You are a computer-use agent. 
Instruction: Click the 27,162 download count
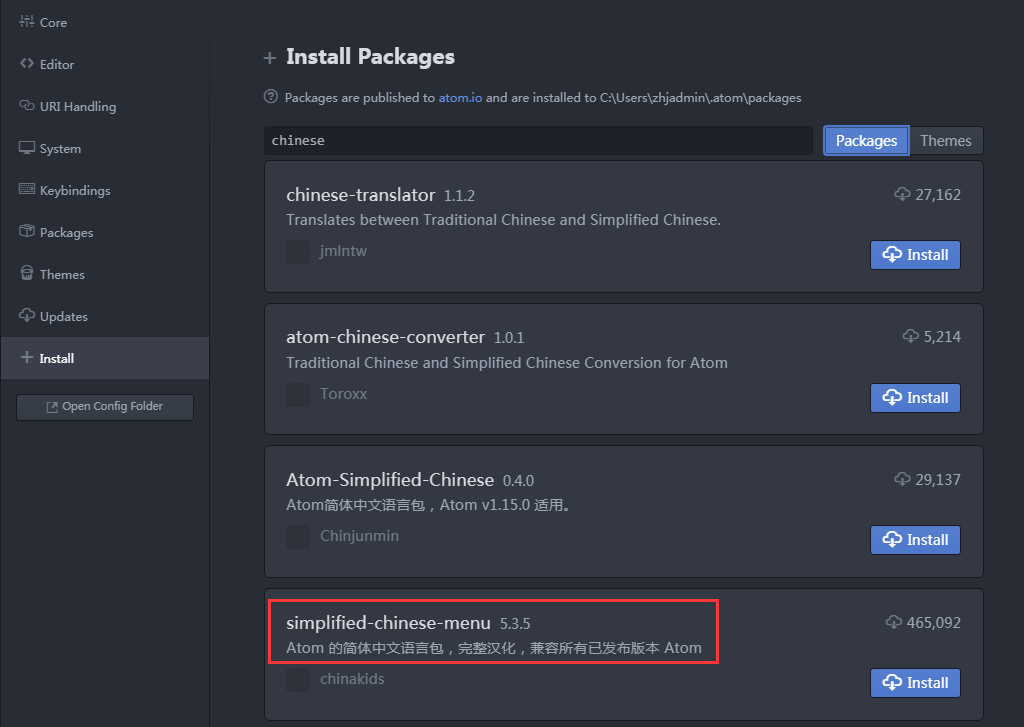tap(938, 195)
